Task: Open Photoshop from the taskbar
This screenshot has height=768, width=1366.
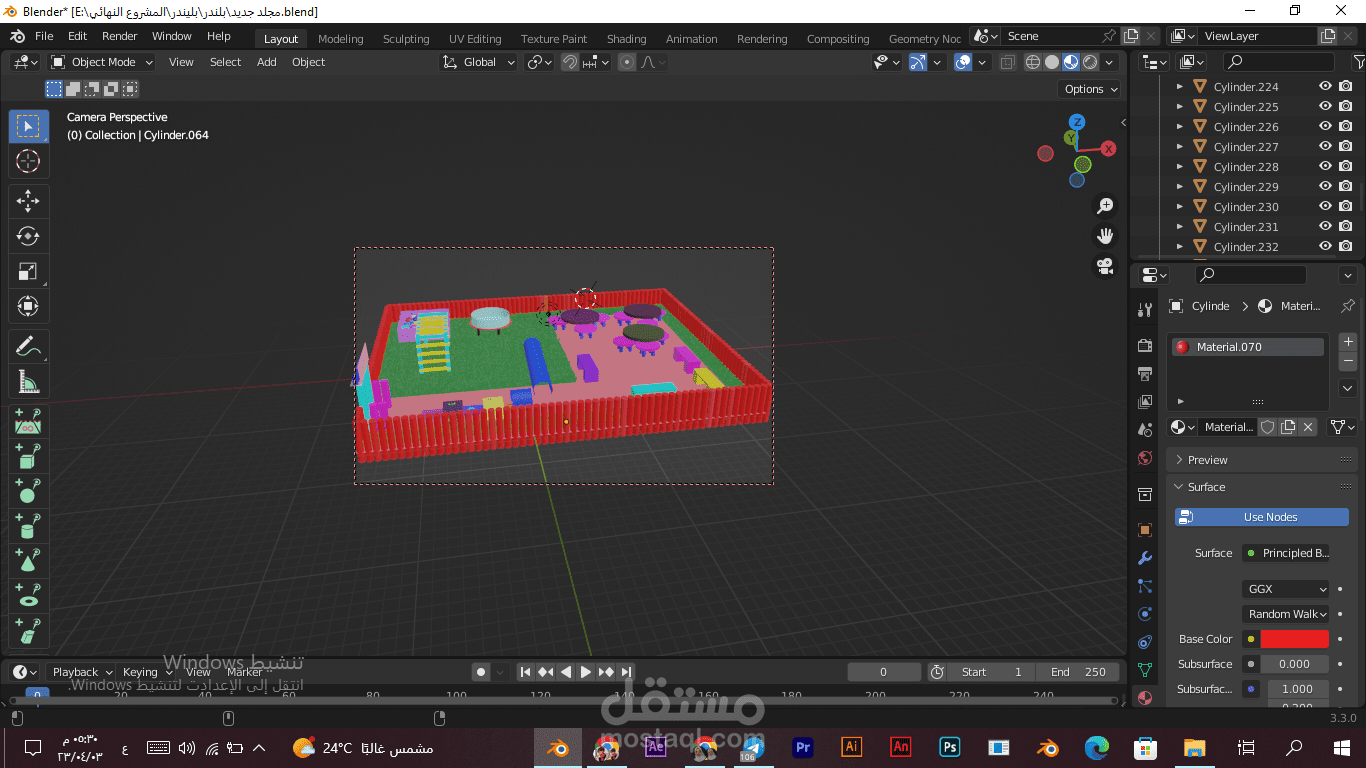Action: (x=949, y=747)
